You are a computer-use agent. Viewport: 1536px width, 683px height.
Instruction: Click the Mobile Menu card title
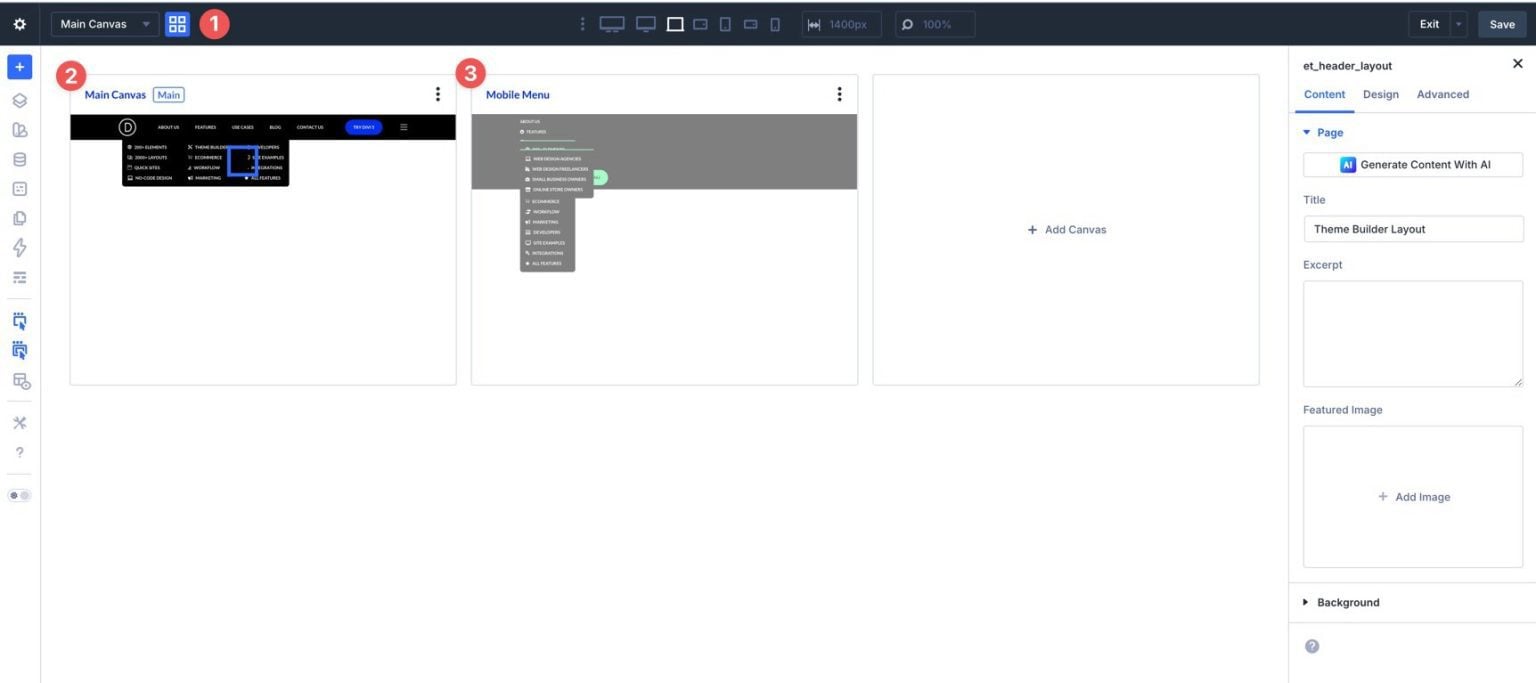click(517, 95)
